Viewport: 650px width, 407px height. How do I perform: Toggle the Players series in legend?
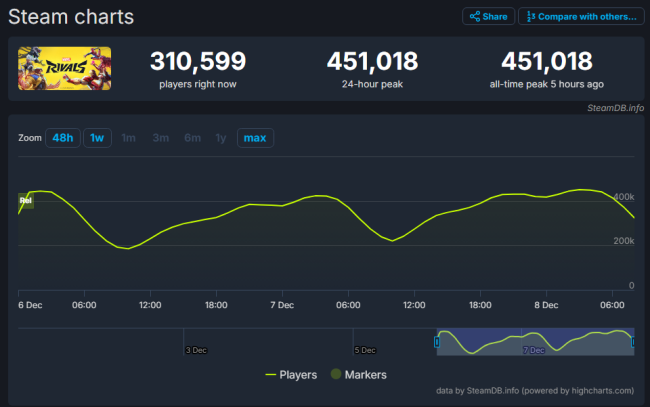pyautogui.click(x=291, y=375)
